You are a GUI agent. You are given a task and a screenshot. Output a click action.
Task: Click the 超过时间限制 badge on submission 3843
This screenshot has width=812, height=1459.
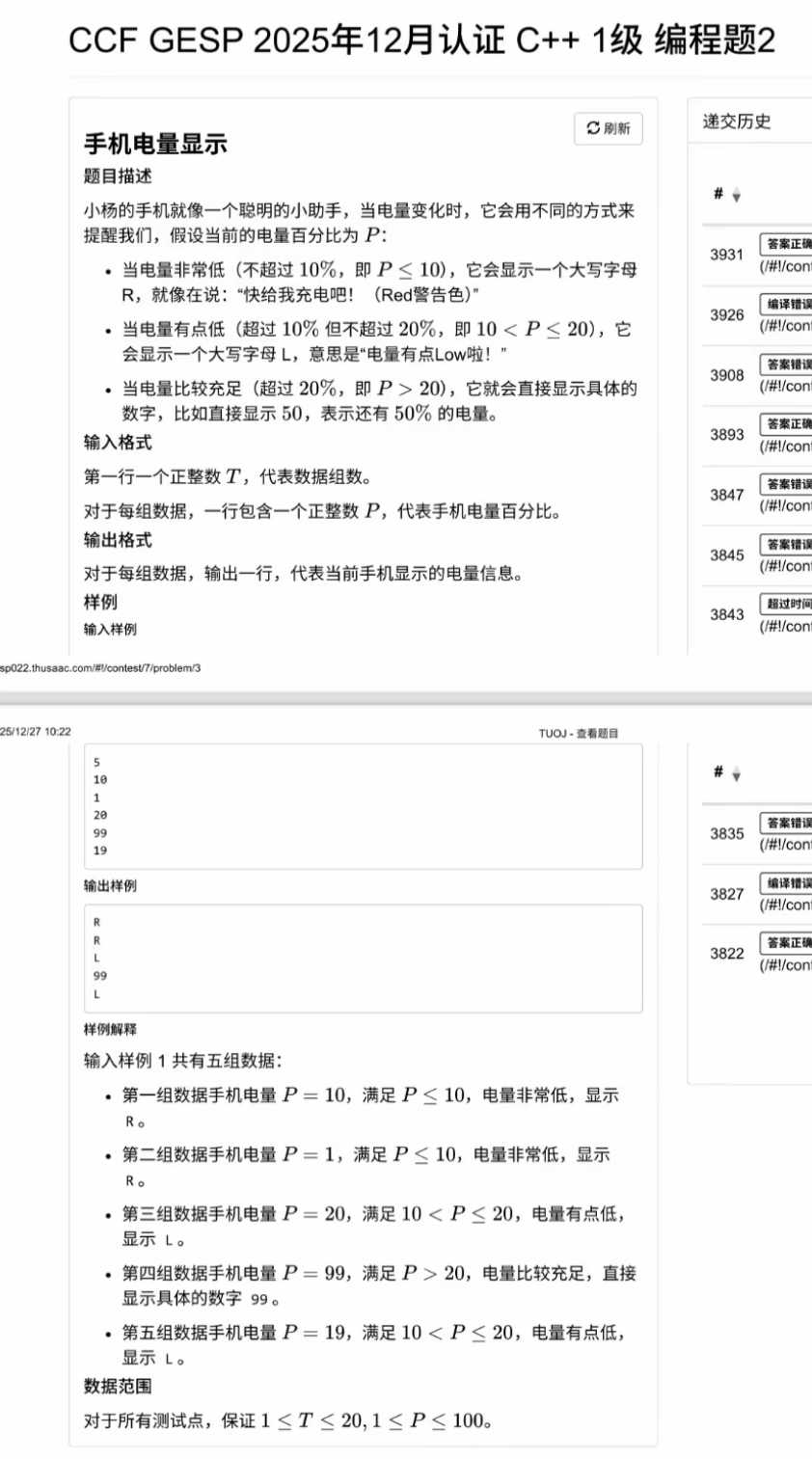(x=786, y=602)
